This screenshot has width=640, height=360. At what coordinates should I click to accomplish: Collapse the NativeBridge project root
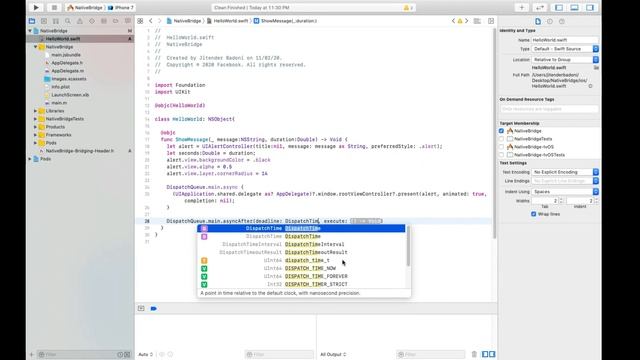pyautogui.click(x=30, y=31)
